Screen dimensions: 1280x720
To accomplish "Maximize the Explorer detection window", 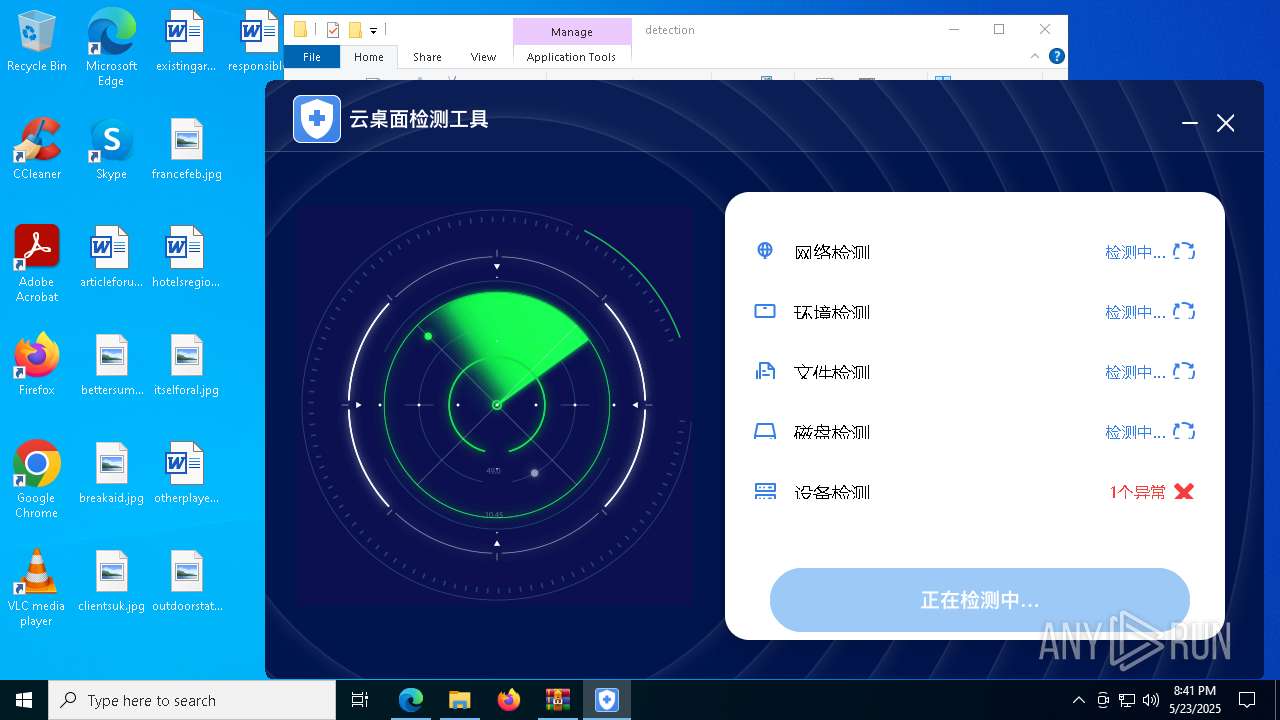I will coord(999,29).
